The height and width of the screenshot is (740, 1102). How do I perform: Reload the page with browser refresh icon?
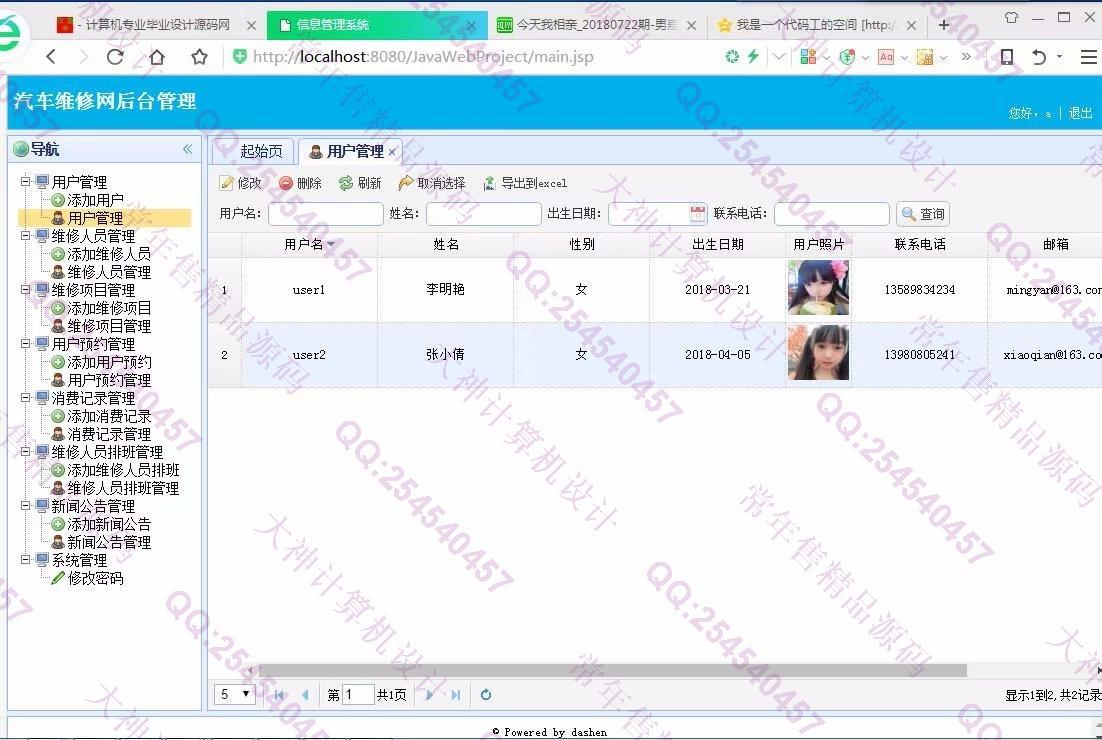(x=115, y=57)
